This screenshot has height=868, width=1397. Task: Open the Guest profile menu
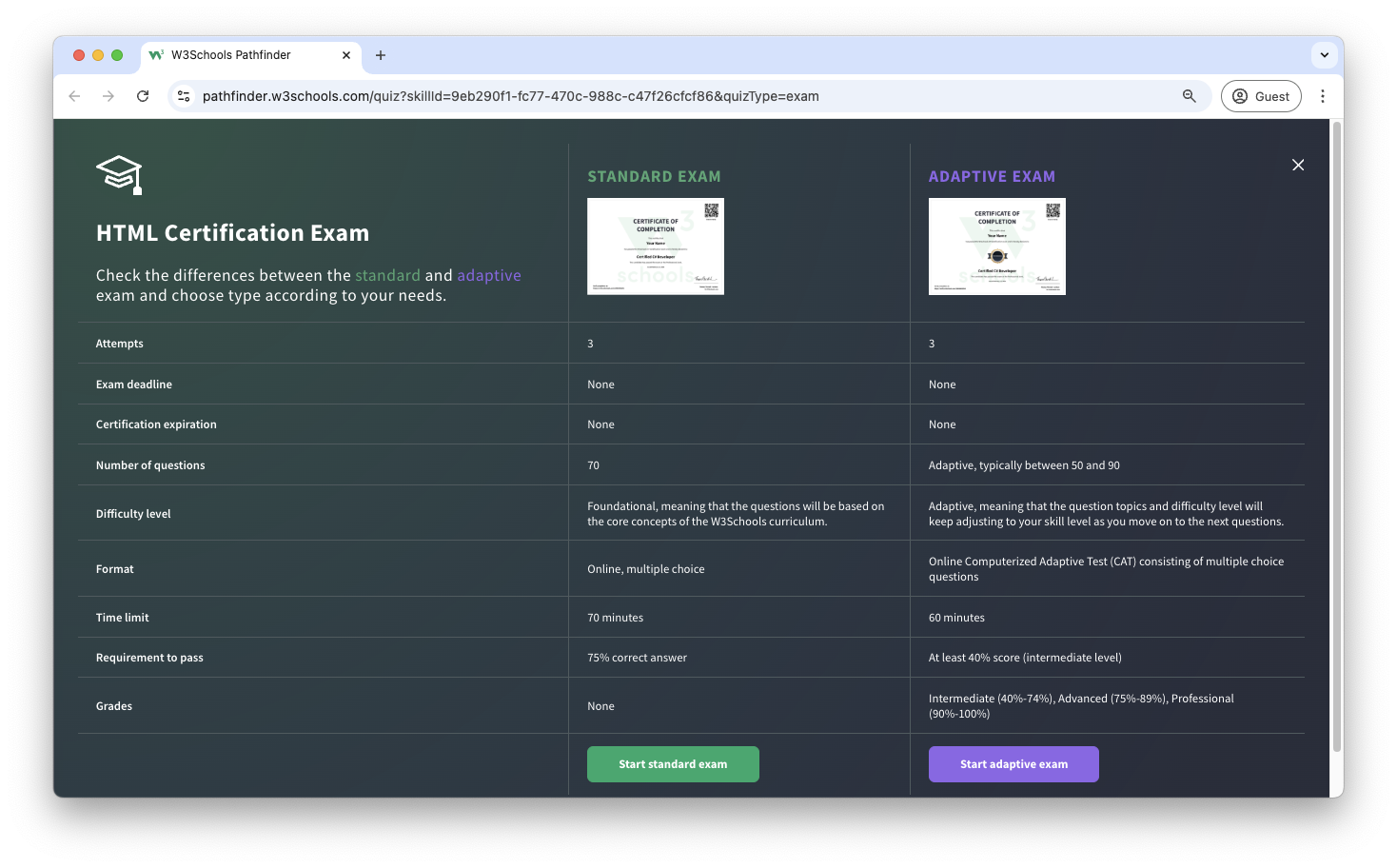[x=1261, y=96]
